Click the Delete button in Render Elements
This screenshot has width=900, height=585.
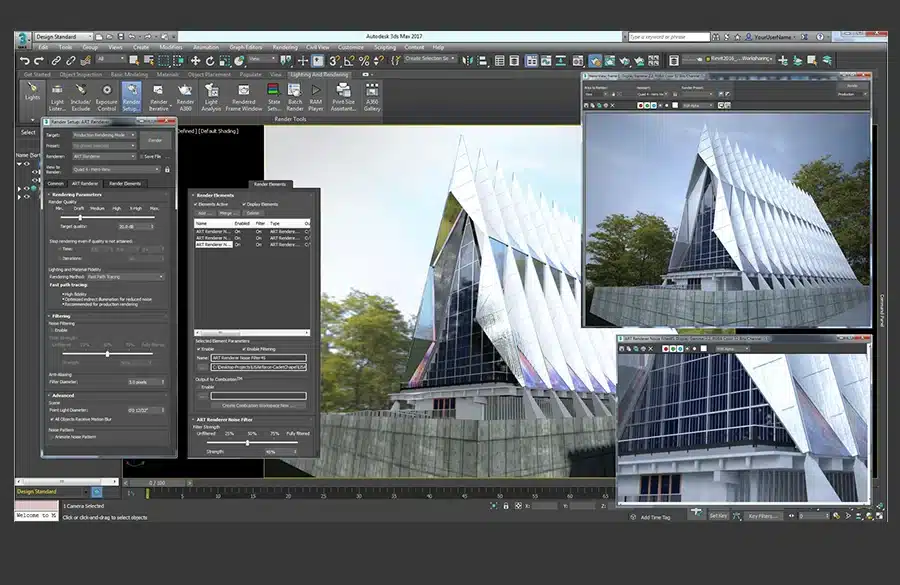[253, 213]
